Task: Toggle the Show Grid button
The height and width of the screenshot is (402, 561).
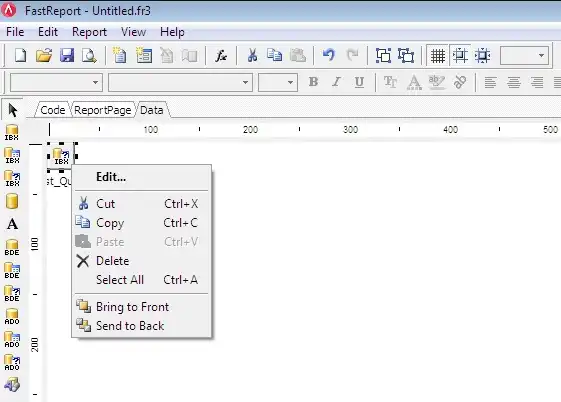Action: 438,55
